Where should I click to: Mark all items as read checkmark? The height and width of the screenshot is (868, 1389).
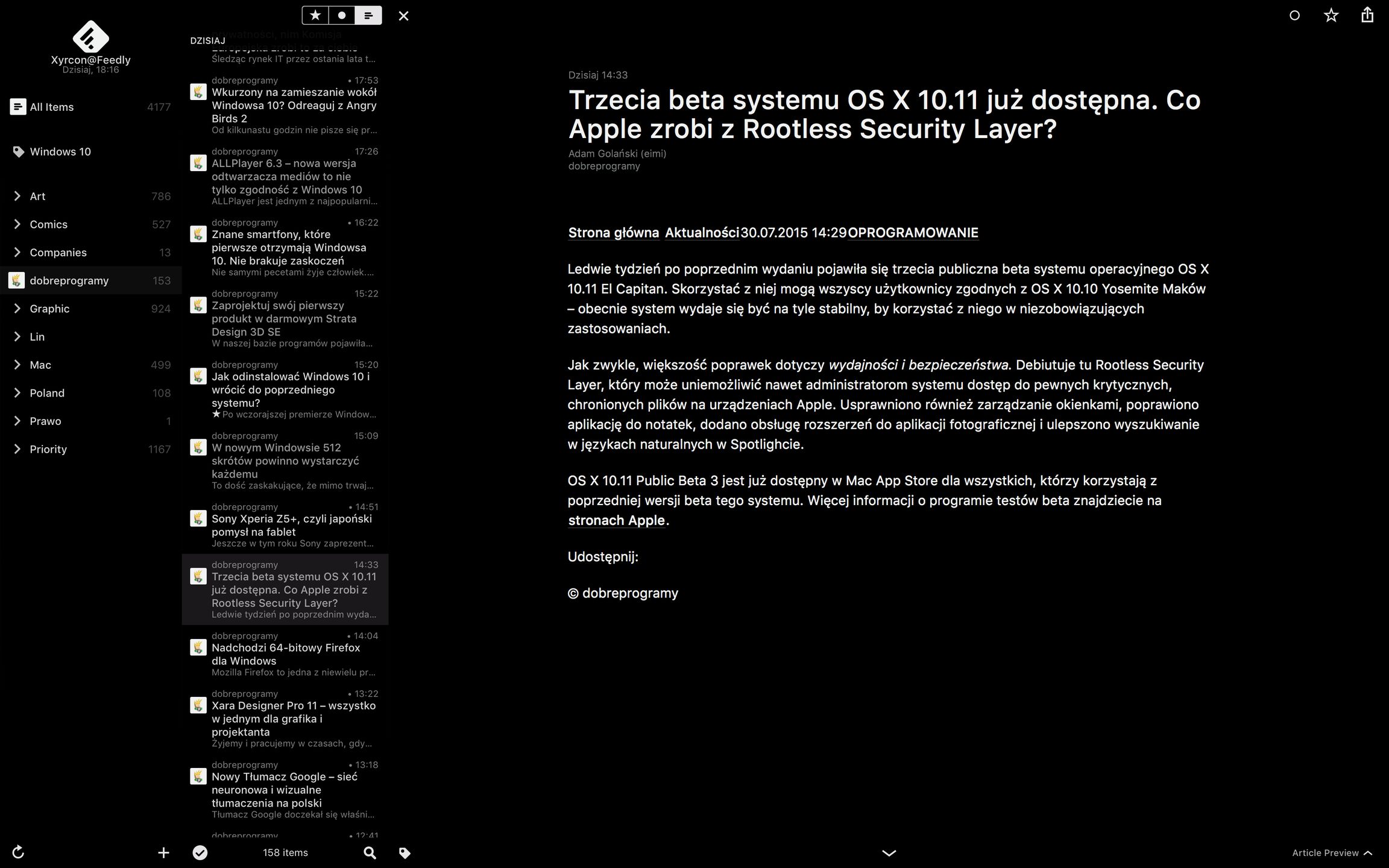click(200, 852)
